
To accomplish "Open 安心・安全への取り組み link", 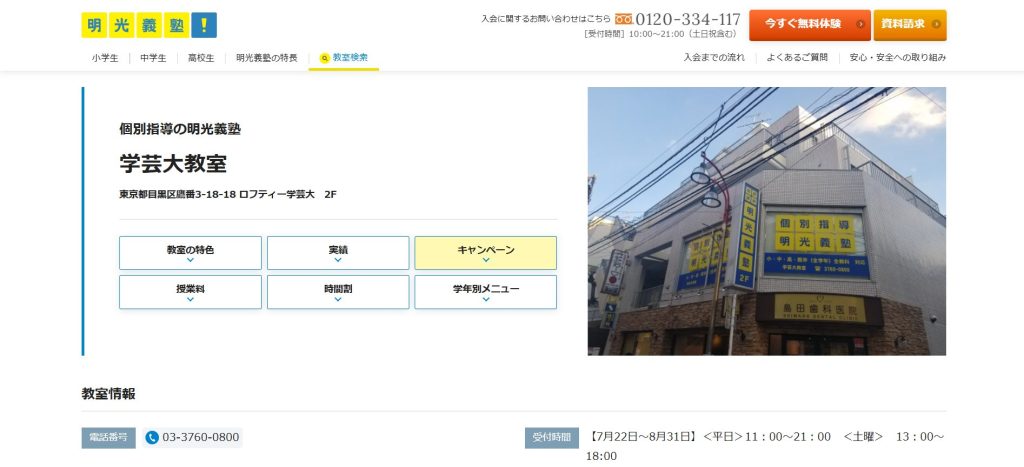I will pyautogui.click(x=897, y=57).
